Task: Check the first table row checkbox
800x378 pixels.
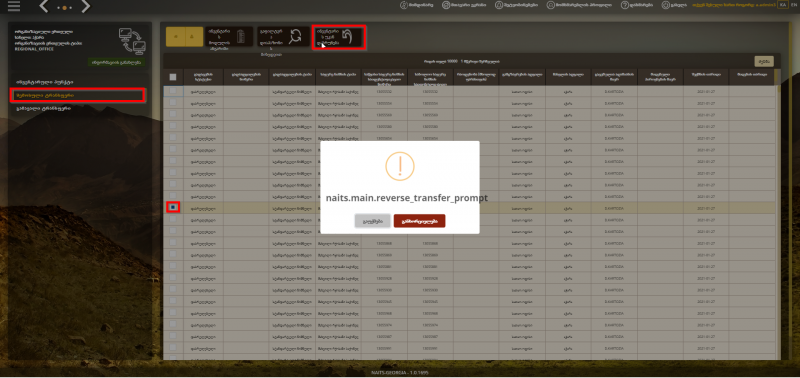Action: 173,91
